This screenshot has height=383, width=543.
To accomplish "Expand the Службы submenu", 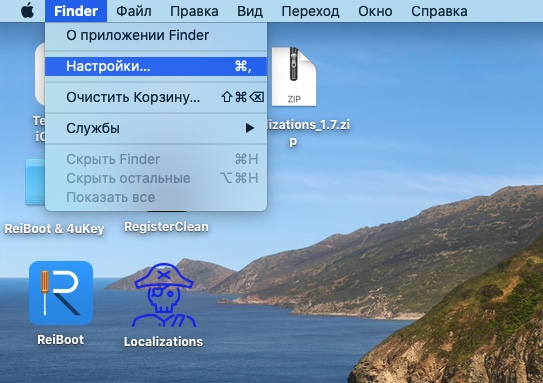I will [156, 128].
